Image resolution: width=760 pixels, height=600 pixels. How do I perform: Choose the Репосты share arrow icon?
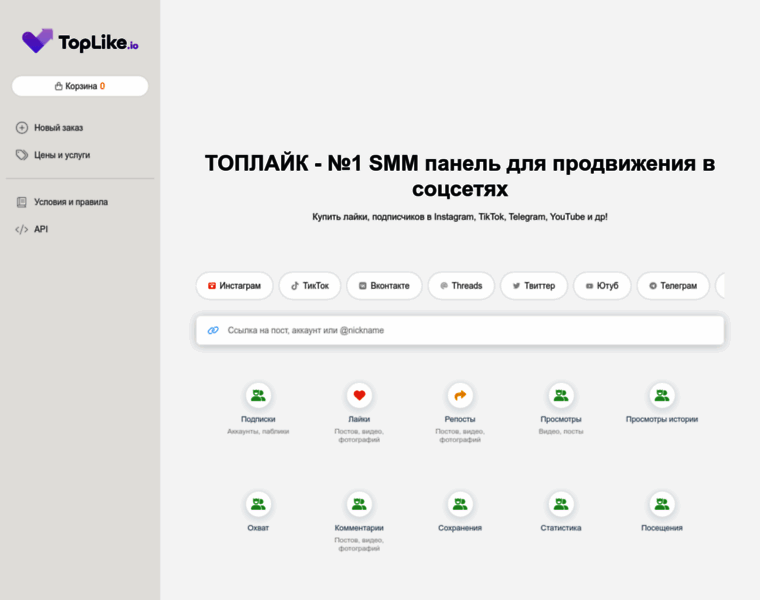click(x=460, y=395)
